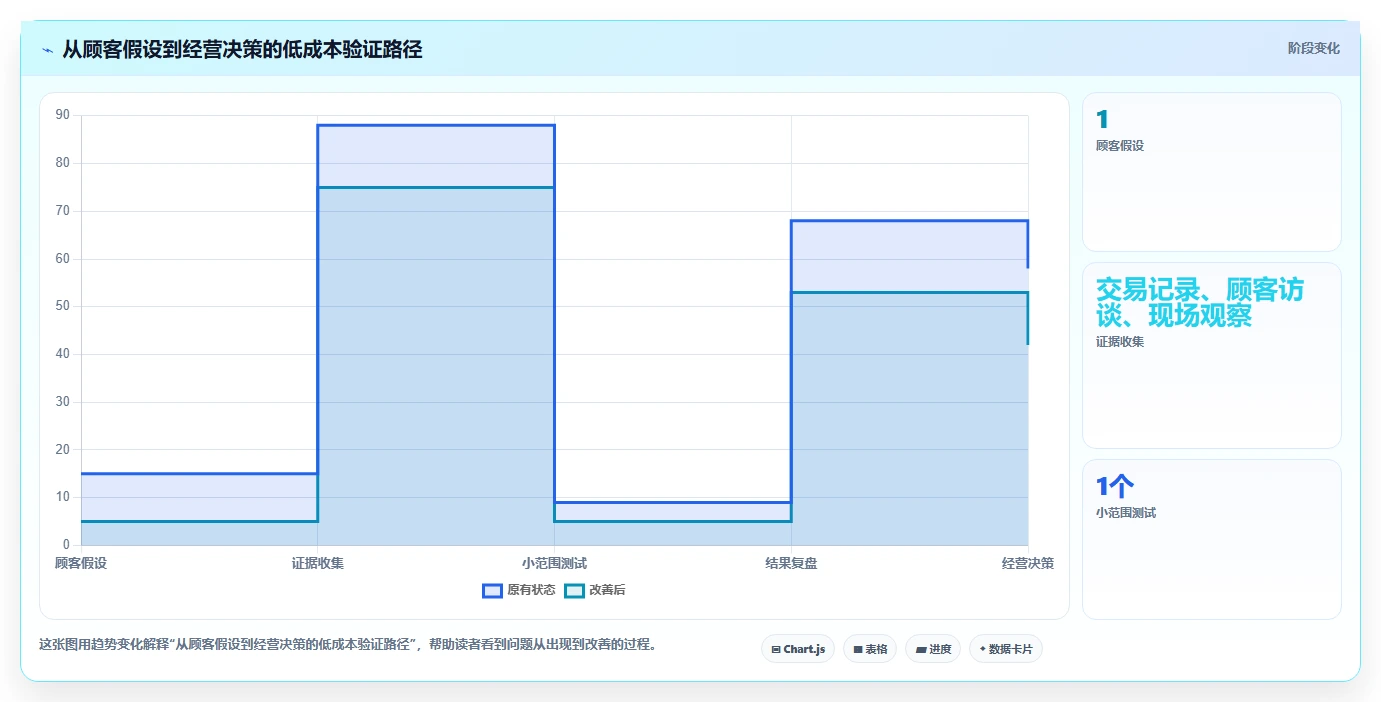
Task: Click the 原有状态 blue legend swatch
Action: coord(492,590)
